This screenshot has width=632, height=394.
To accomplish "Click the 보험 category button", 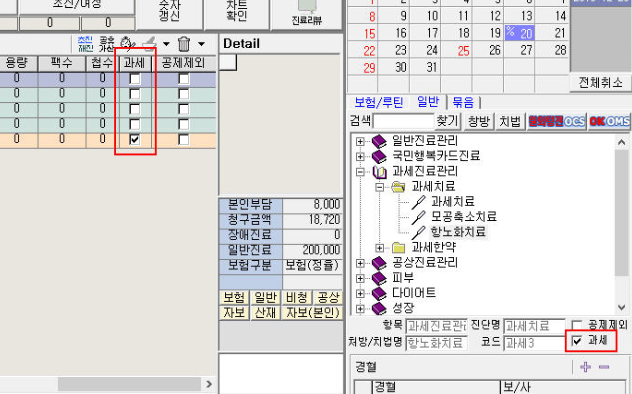I will coord(234,298).
